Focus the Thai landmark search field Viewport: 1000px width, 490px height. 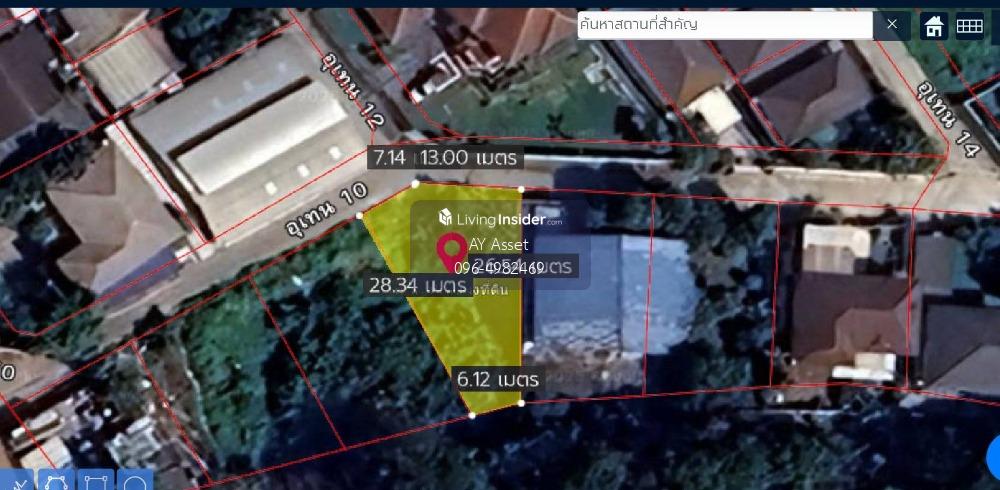tap(725, 25)
